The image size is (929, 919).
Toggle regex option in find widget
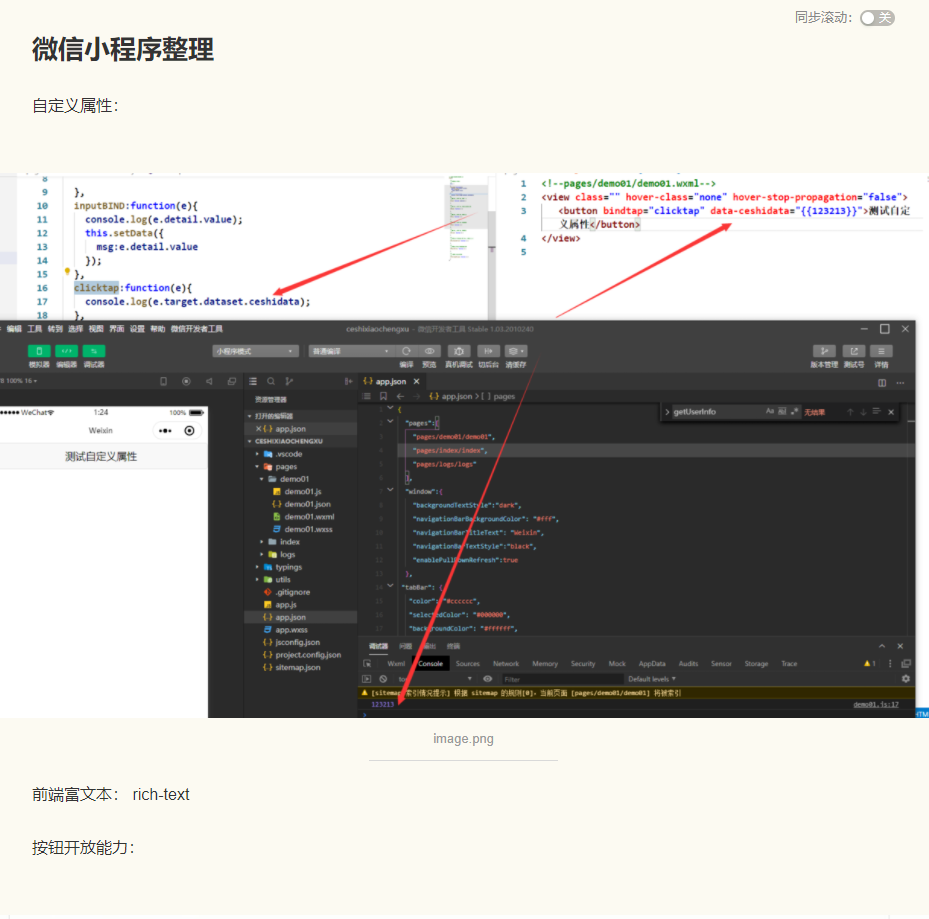[794, 411]
